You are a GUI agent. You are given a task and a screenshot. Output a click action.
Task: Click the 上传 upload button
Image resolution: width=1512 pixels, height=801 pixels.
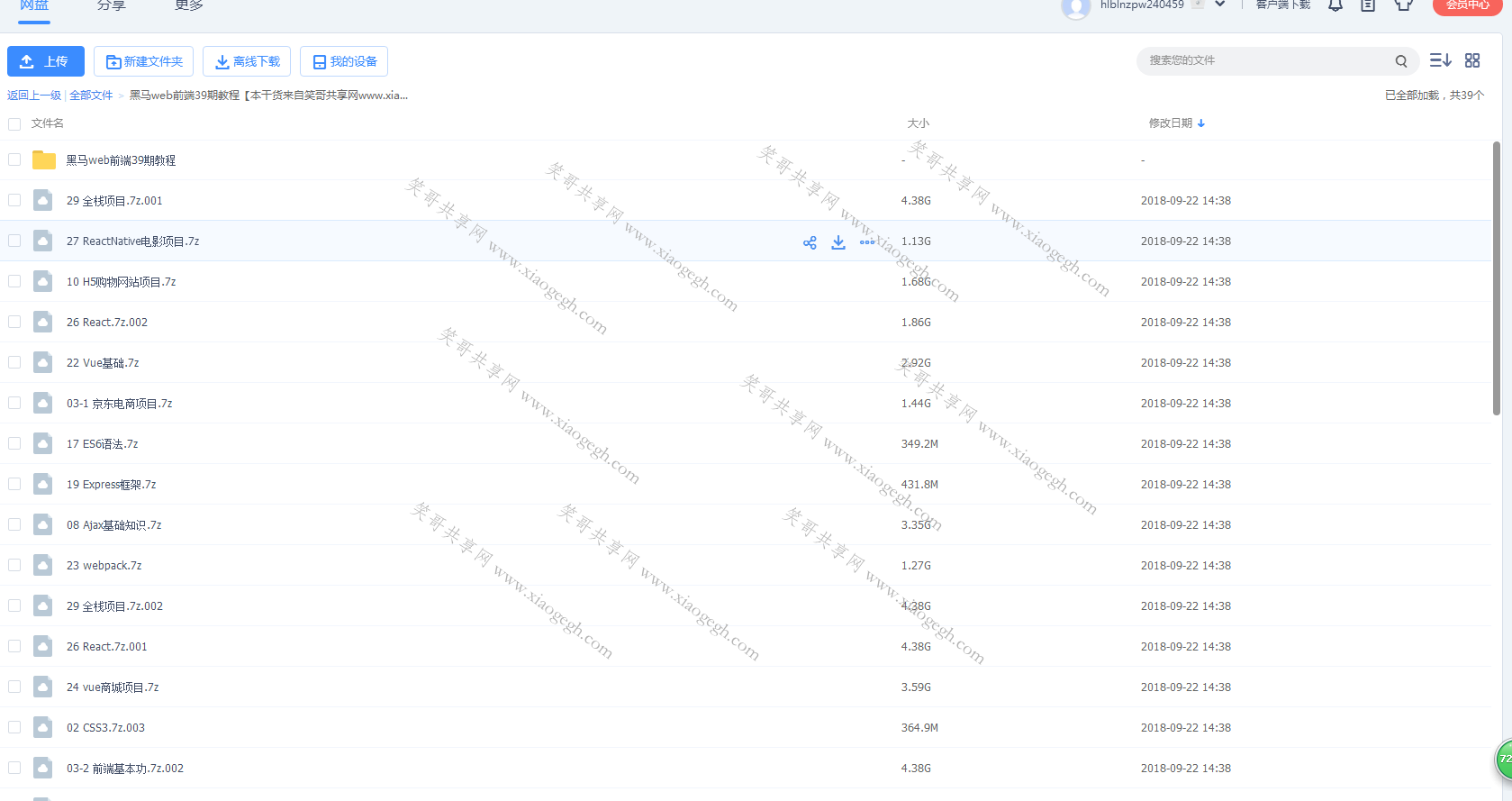click(46, 61)
